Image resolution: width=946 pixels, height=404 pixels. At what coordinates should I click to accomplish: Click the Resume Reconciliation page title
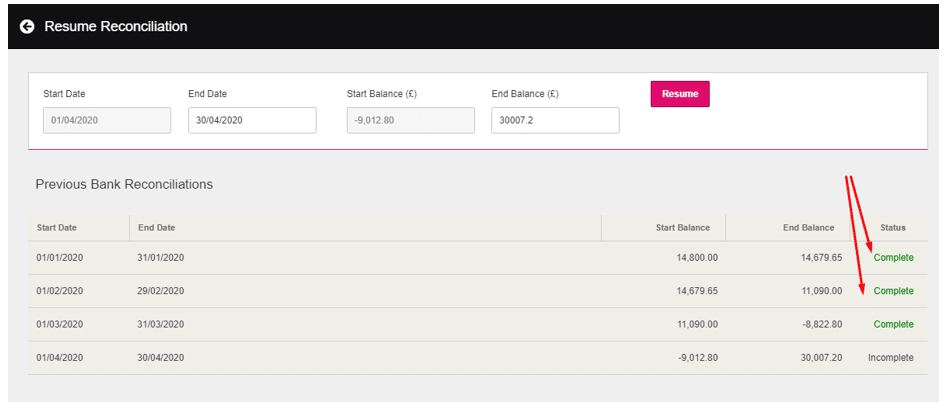(116, 26)
